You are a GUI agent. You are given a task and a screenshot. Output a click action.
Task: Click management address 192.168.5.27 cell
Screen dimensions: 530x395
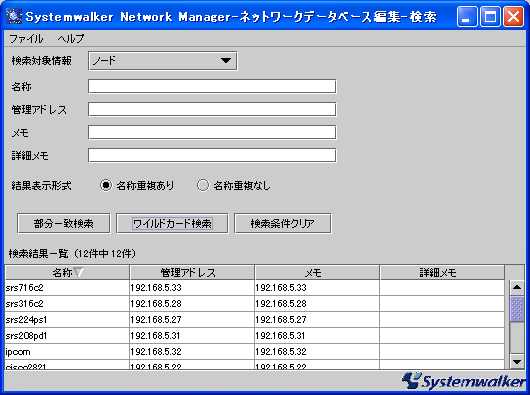coord(192,320)
